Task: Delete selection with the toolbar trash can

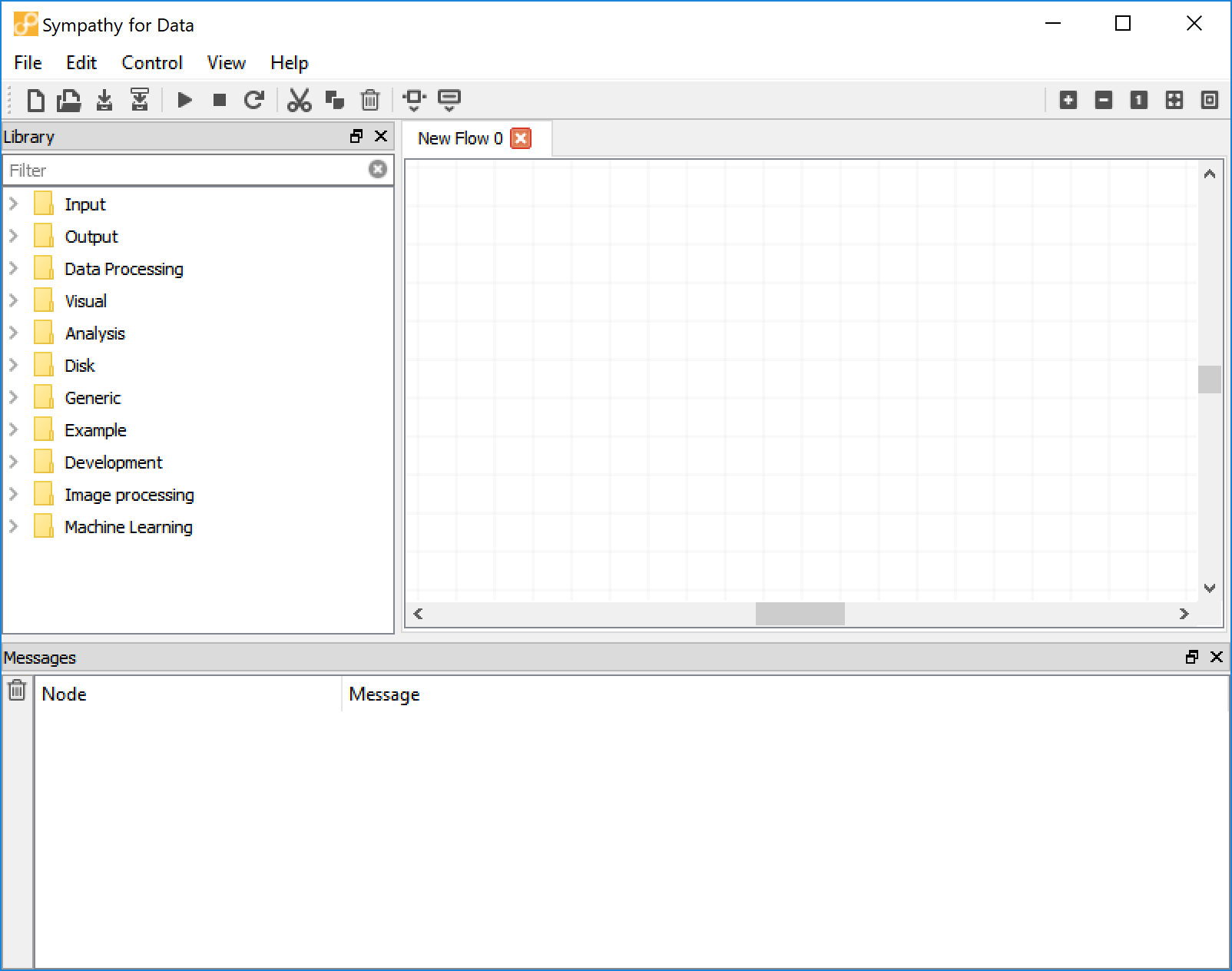Action: (370, 100)
